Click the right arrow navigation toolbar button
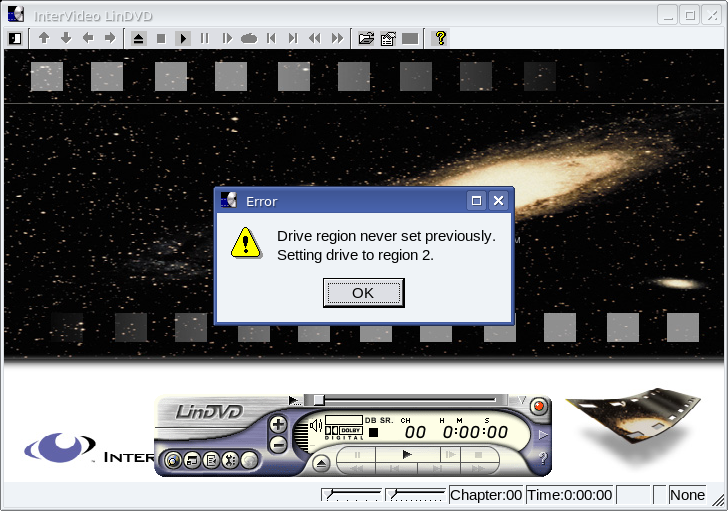 pos(110,38)
